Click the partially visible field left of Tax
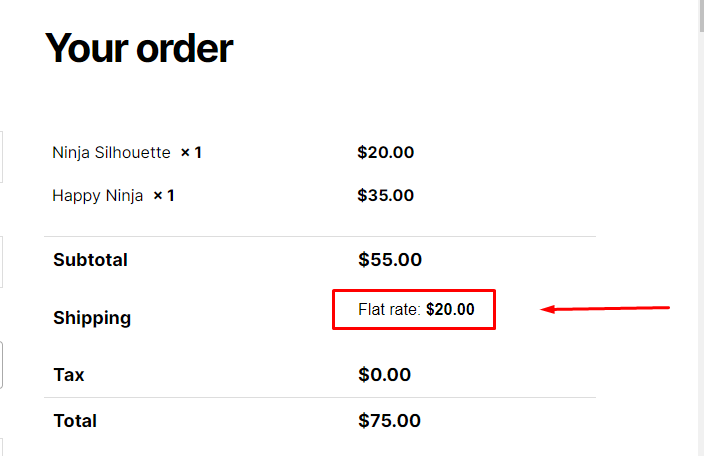704x456 pixels. (x=1, y=365)
